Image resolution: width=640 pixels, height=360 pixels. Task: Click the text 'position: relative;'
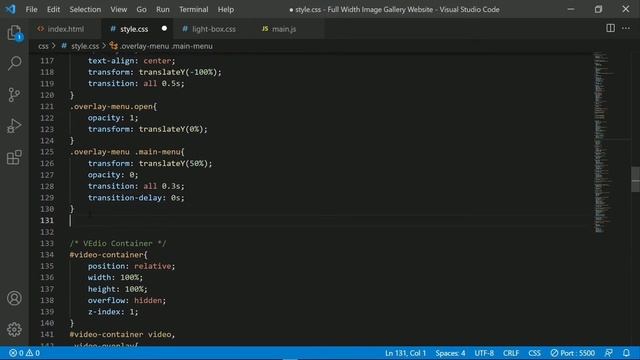(131, 266)
